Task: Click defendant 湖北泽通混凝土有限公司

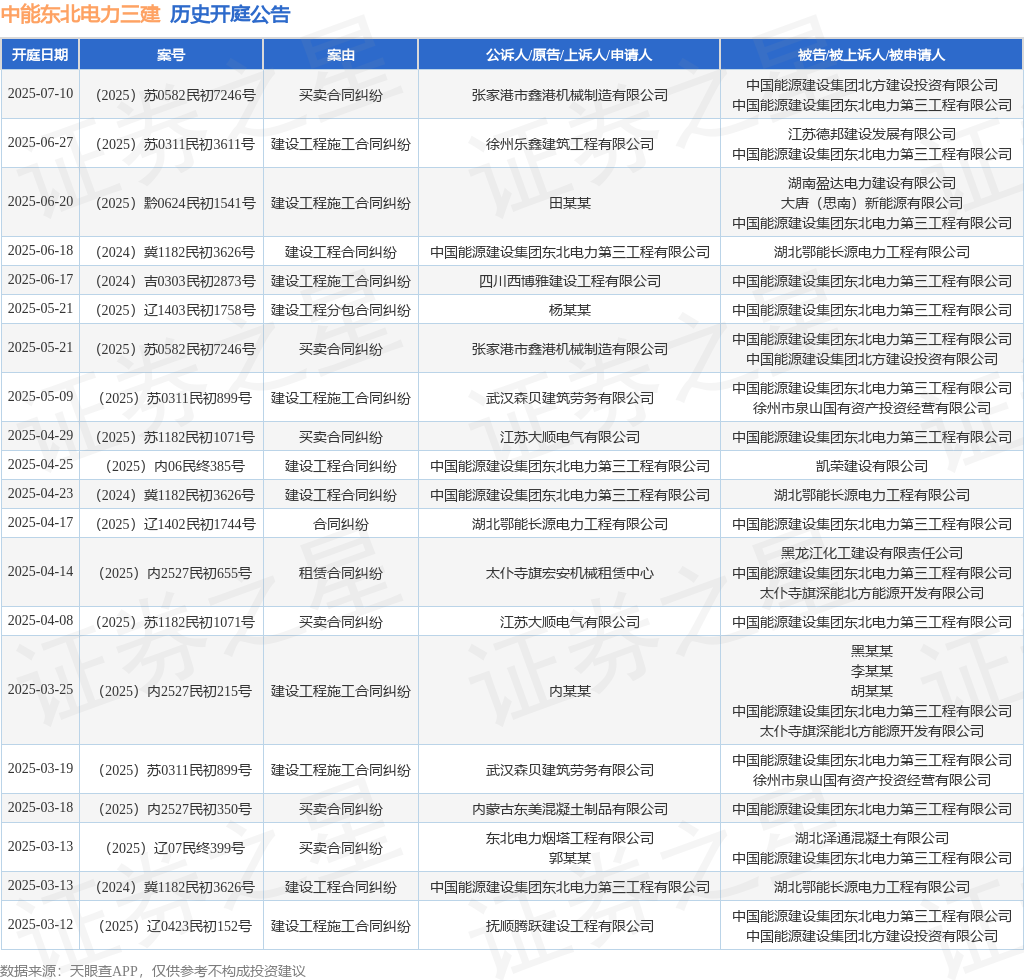Action: [871, 838]
